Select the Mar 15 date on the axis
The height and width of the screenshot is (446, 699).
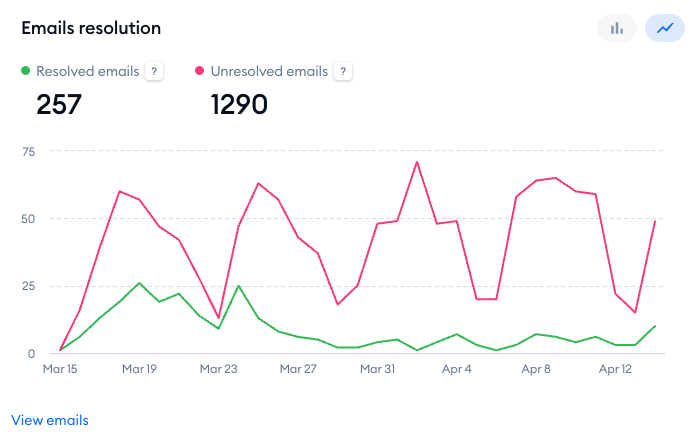(60, 369)
